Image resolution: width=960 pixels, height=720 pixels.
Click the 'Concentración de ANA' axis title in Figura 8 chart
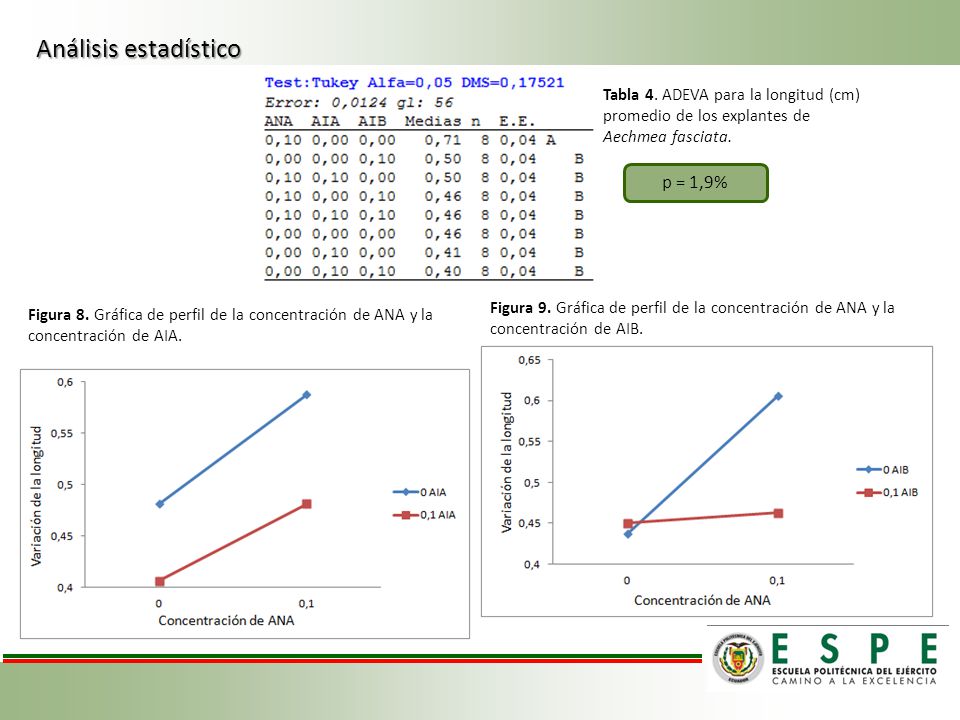226,620
